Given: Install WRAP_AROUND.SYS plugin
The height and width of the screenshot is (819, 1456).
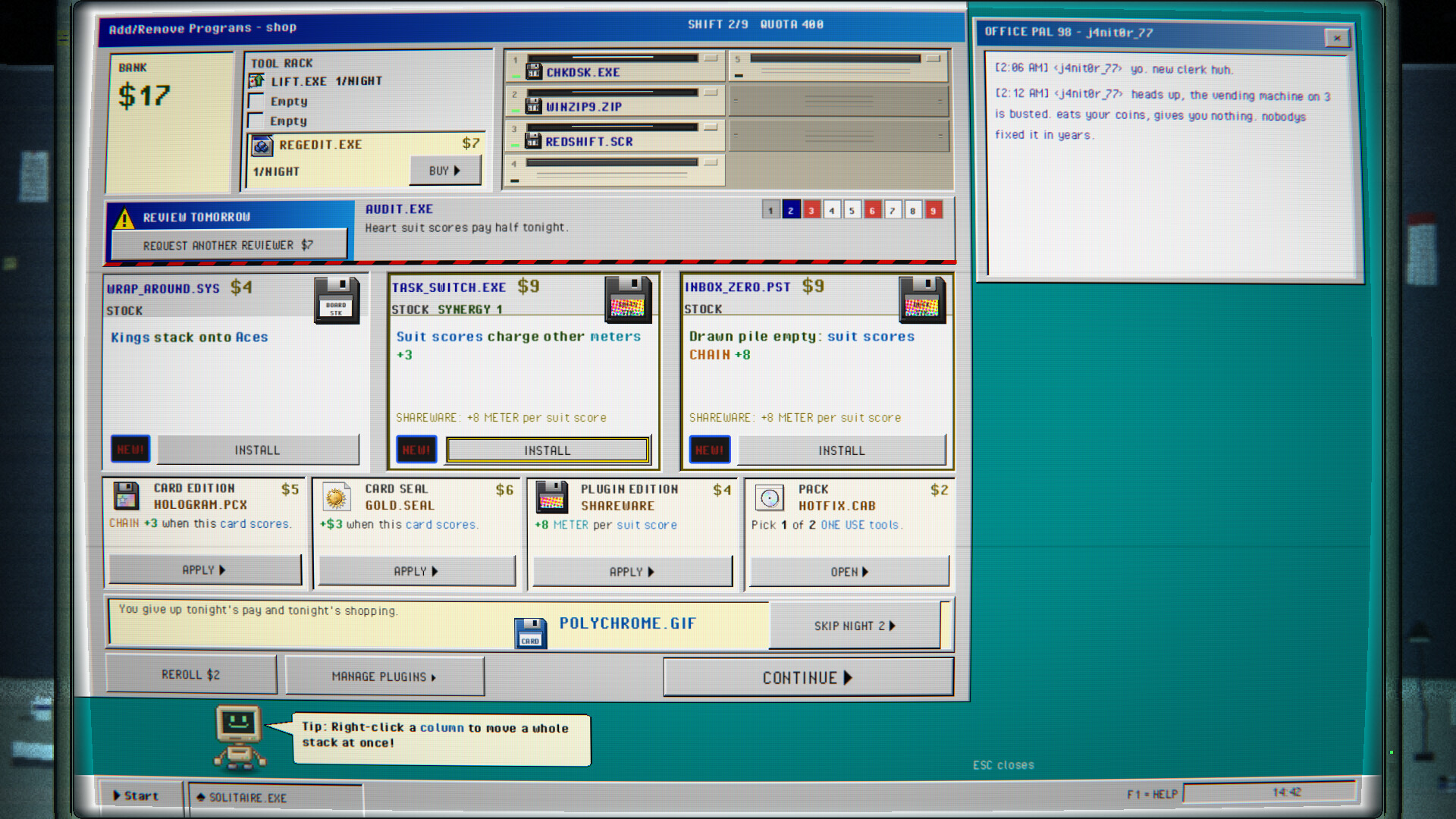Looking at the screenshot, I should (258, 450).
